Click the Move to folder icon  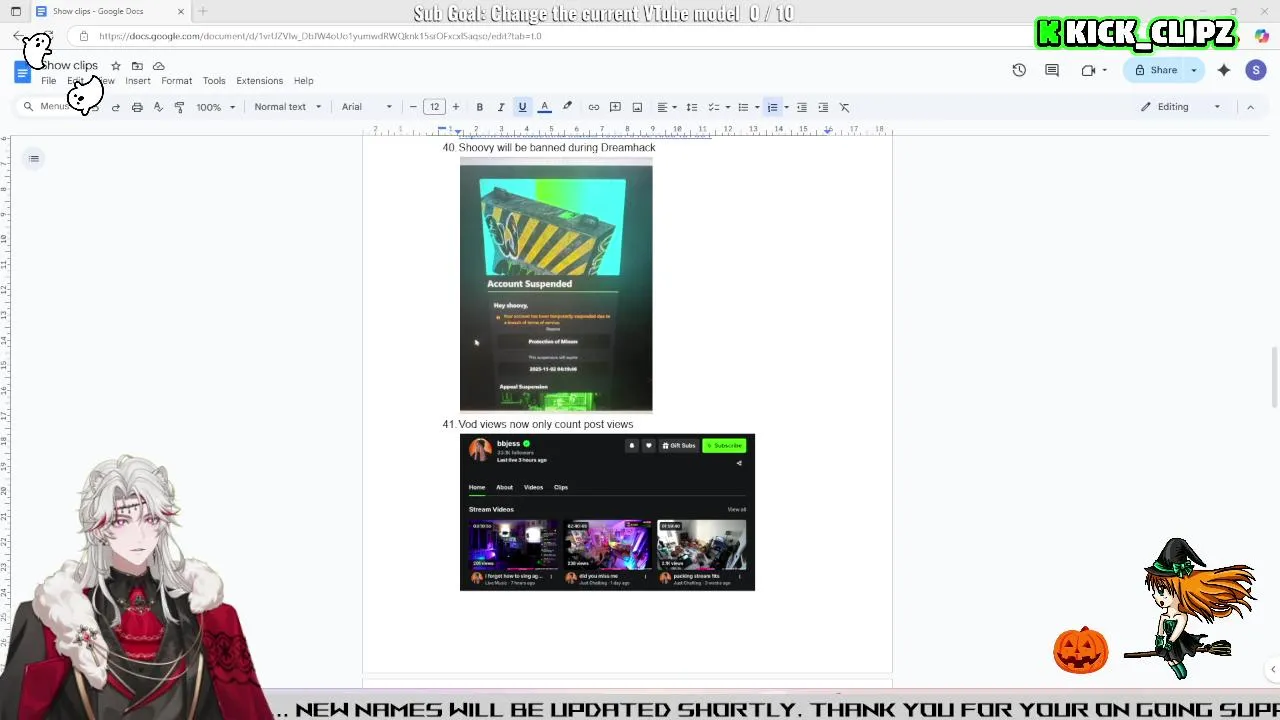(137, 66)
